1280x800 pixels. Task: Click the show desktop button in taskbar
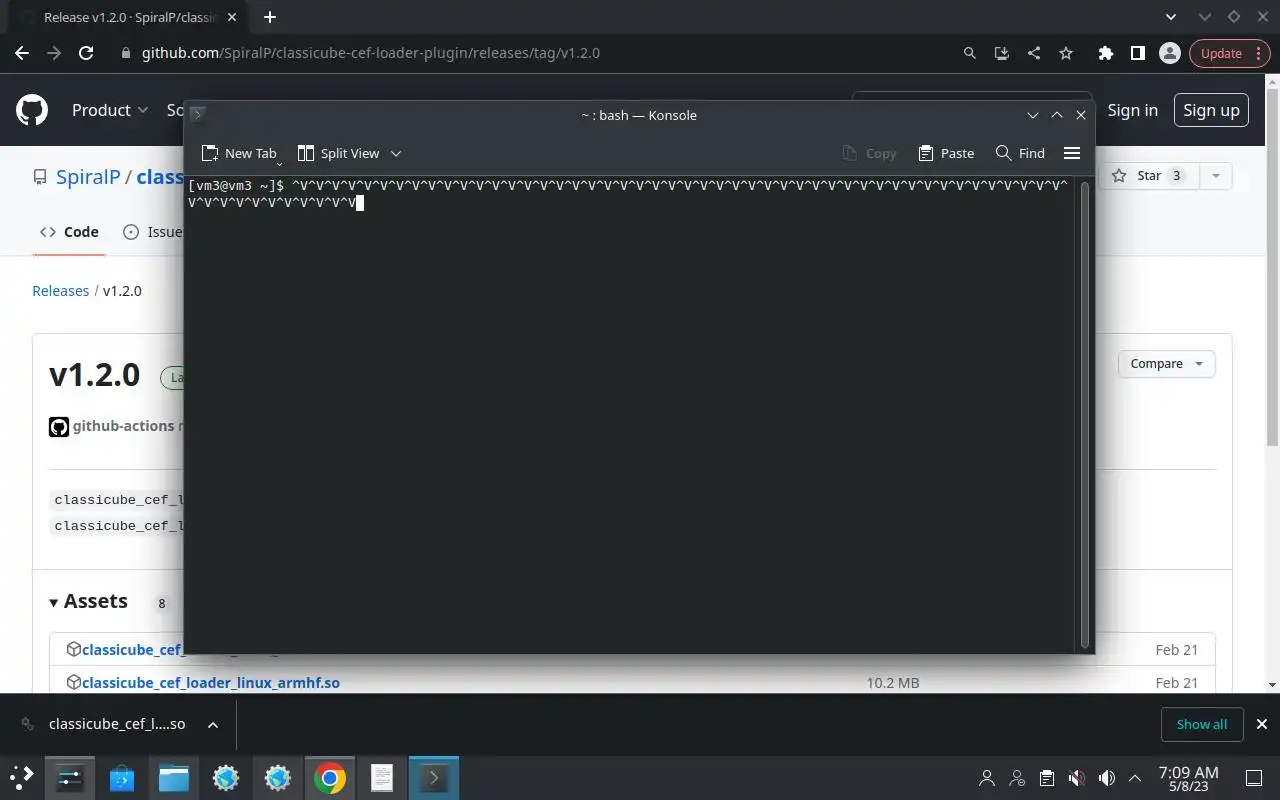(x=1254, y=778)
